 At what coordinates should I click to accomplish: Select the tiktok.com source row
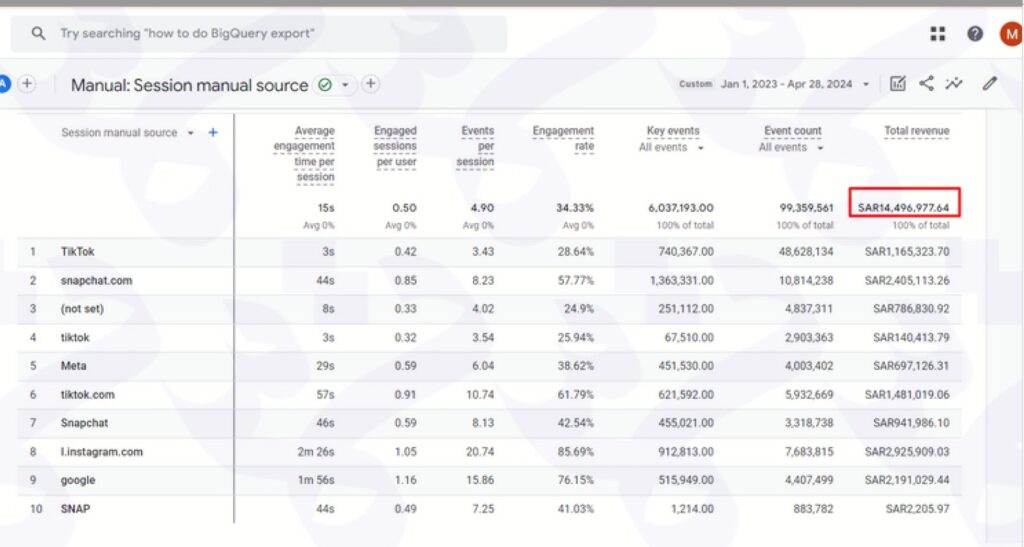point(490,395)
